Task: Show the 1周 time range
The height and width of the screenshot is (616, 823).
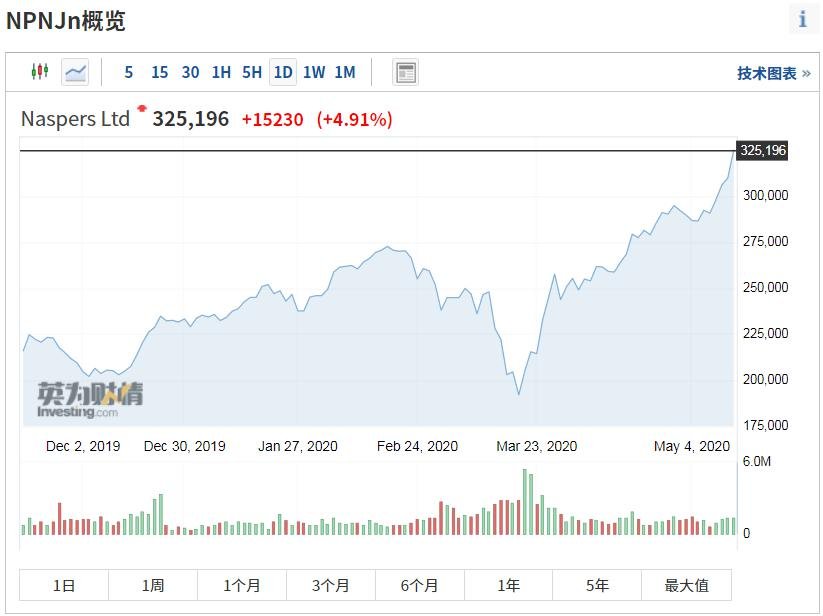Action: pyautogui.click(x=153, y=585)
